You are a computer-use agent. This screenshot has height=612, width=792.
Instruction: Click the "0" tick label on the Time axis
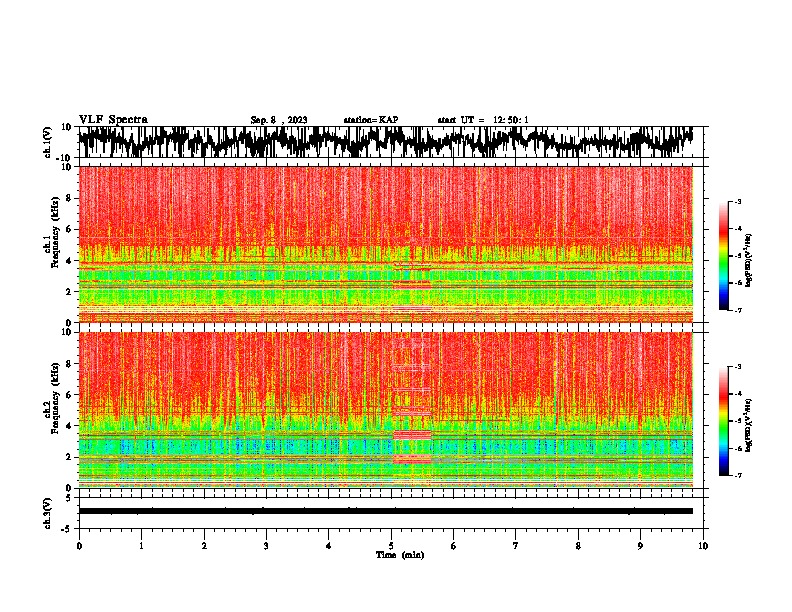tap(79, 546)
